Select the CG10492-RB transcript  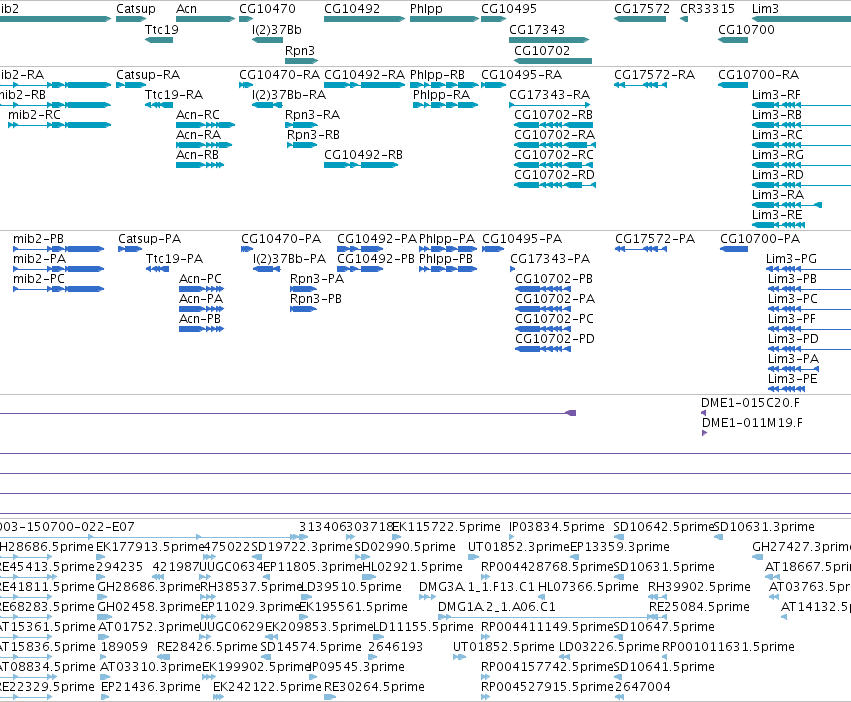[361, 165]
